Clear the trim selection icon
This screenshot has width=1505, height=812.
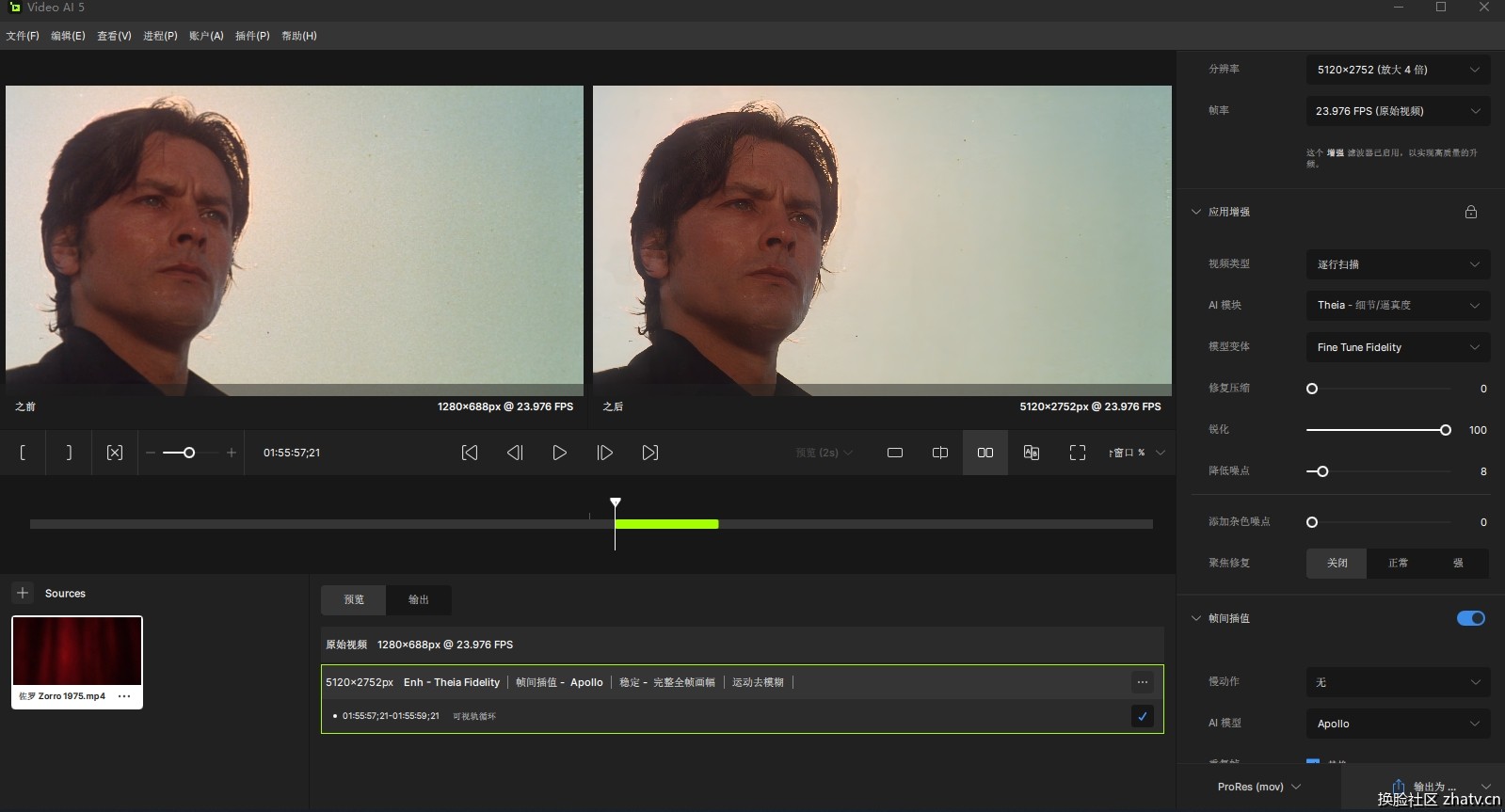tap(115, 453)
